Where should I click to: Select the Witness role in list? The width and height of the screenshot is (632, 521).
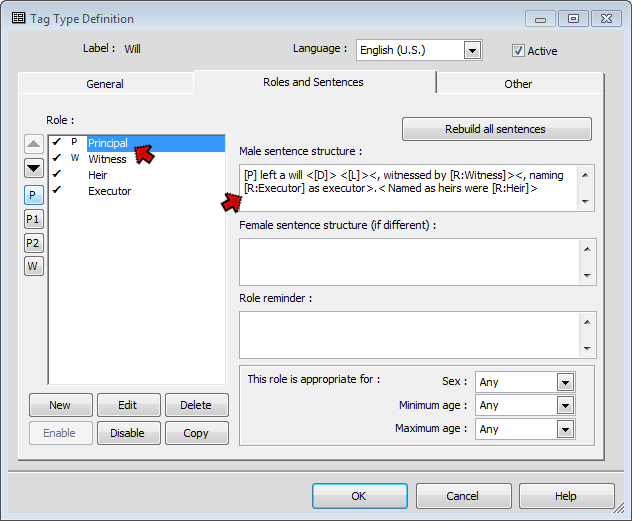pyautogui.click(x=137, y=159)
